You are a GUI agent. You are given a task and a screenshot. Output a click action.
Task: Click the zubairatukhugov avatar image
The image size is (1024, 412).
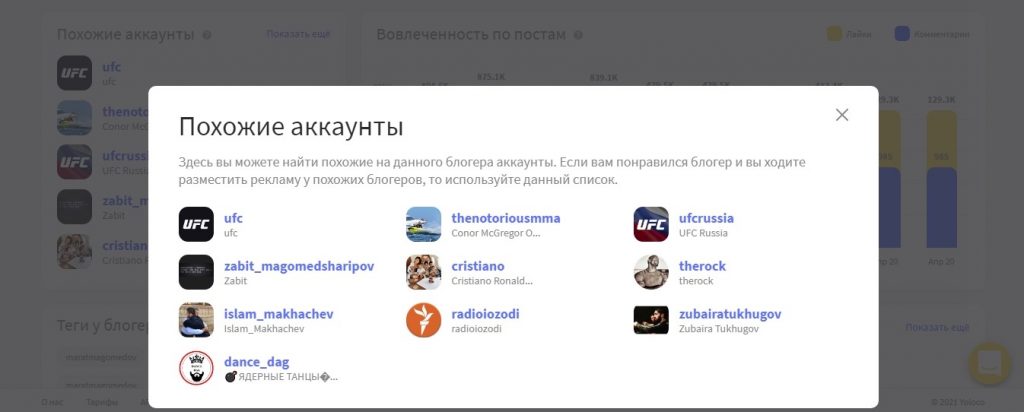[651, 320]
